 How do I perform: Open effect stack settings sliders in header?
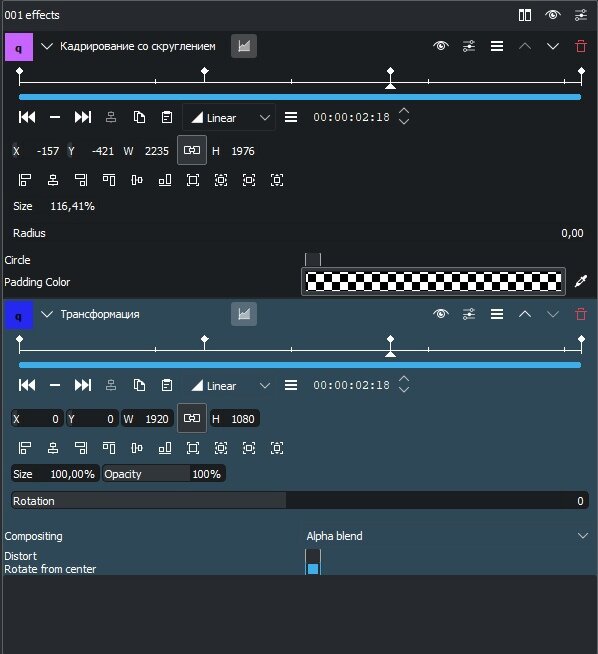[581, 15]
